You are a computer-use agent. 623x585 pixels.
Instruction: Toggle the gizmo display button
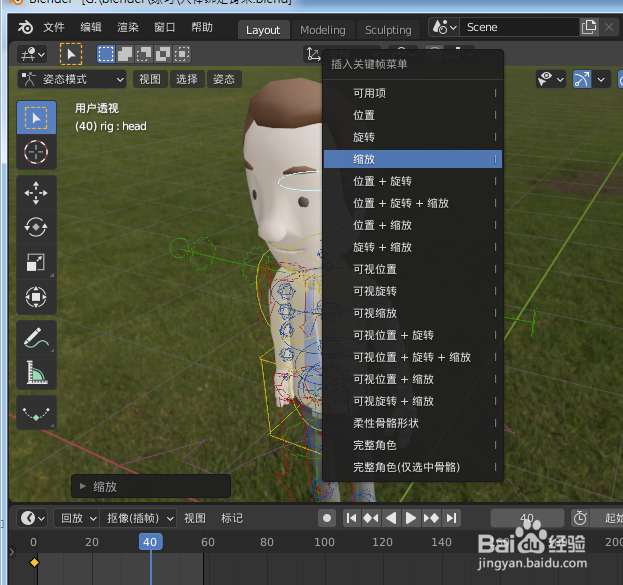coord(582,79)
